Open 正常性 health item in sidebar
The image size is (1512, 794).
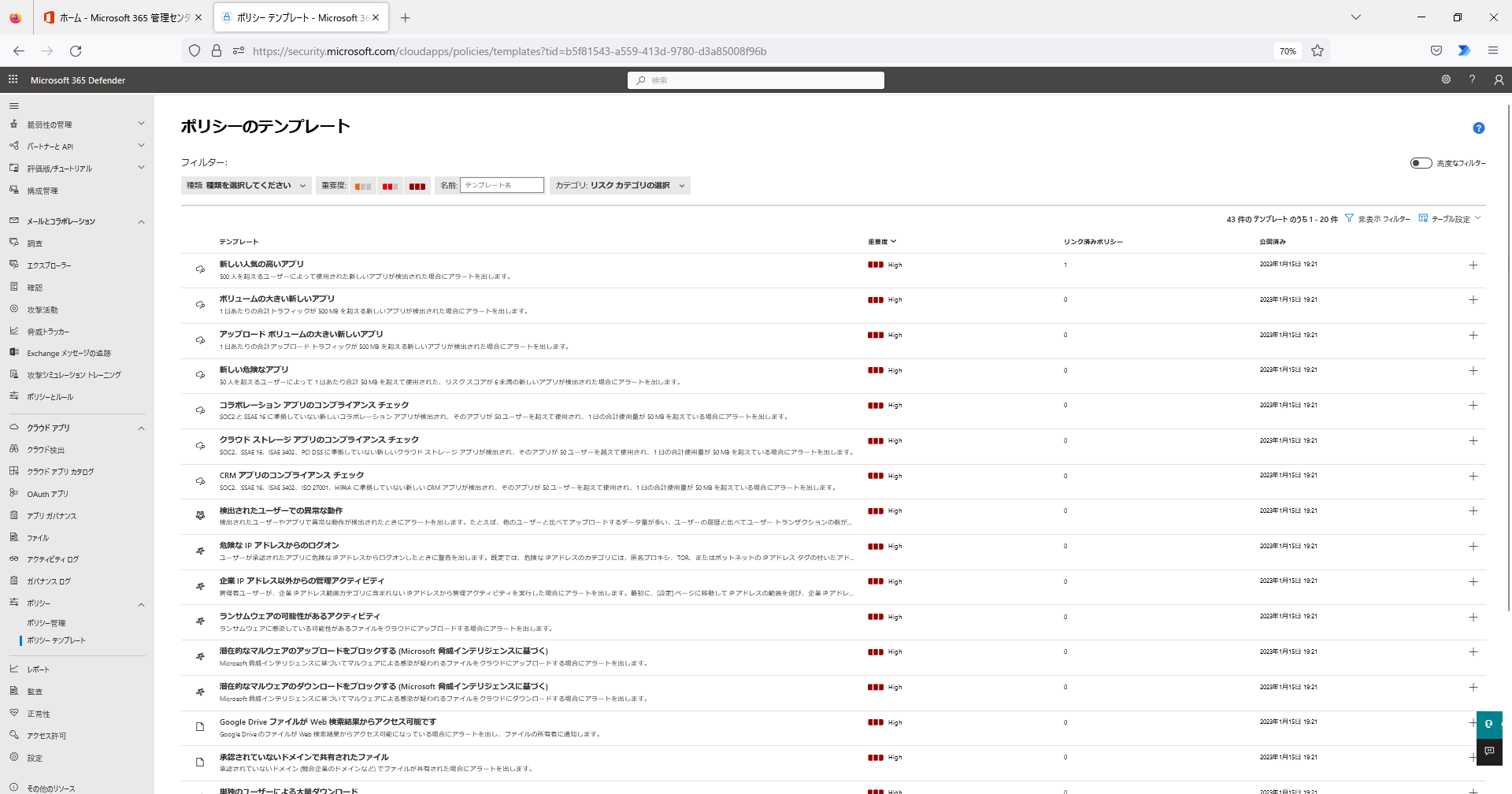coord(38,714)
